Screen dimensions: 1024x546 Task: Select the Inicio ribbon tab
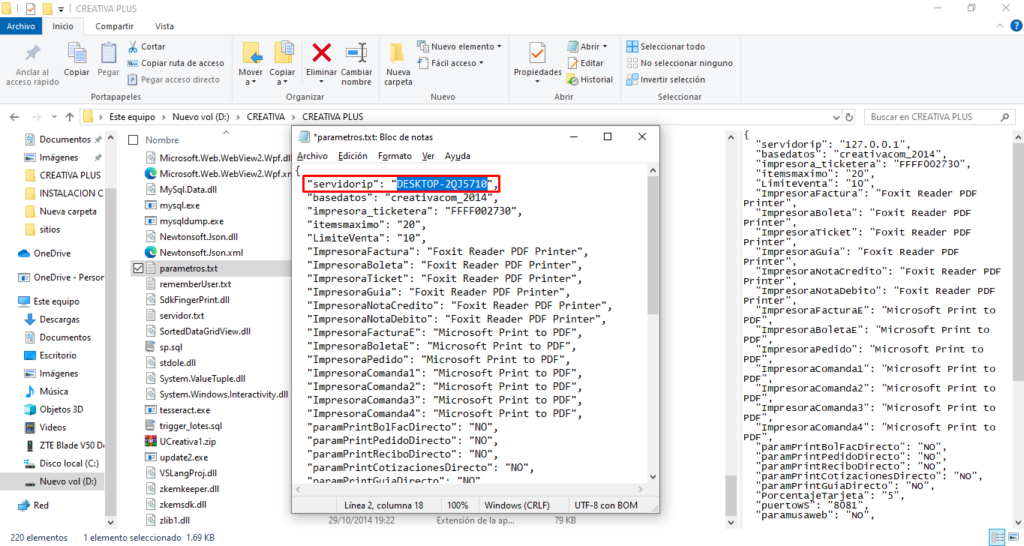coord(63,26)
